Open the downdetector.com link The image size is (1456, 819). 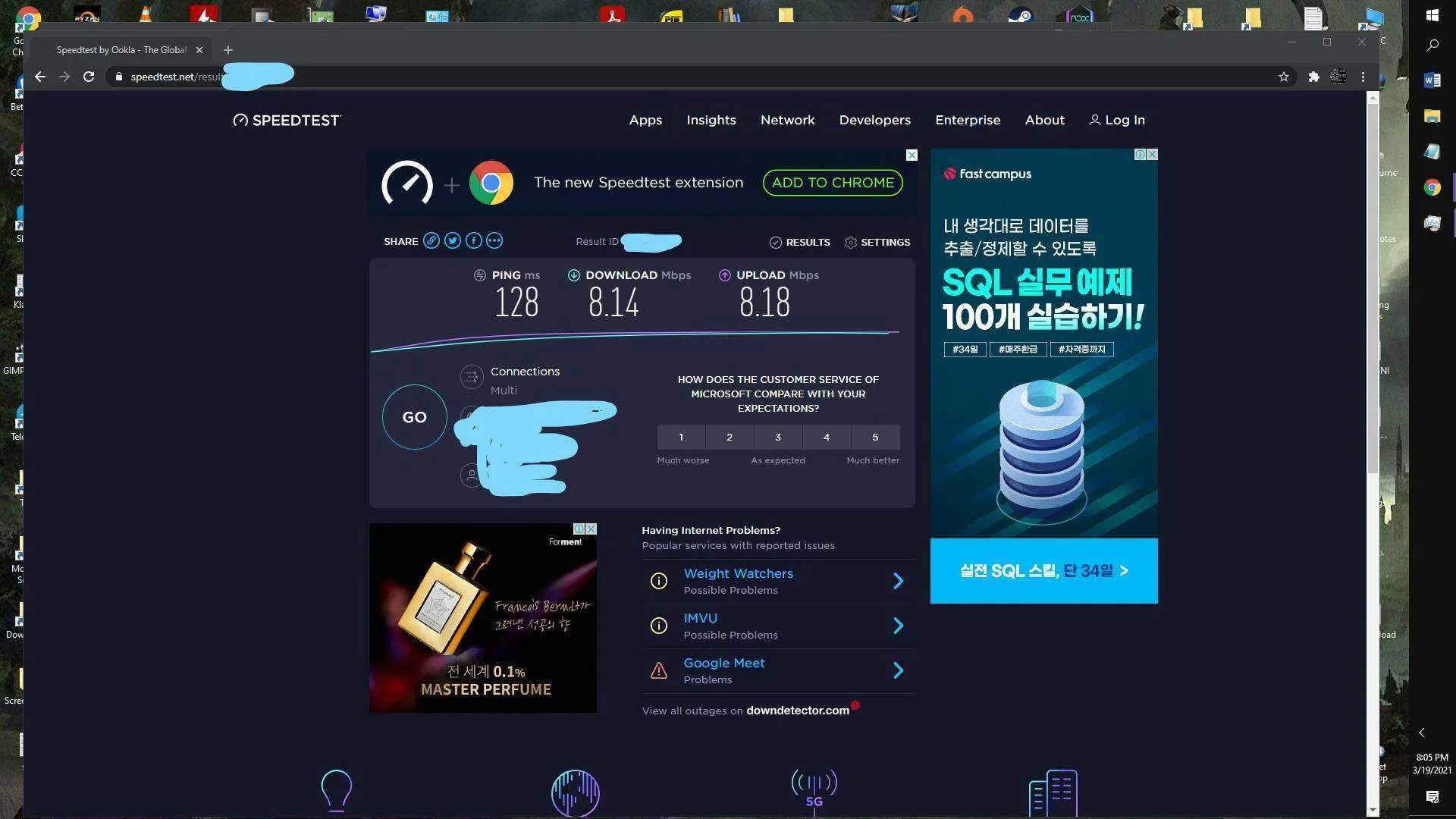(x=798, y=711)
